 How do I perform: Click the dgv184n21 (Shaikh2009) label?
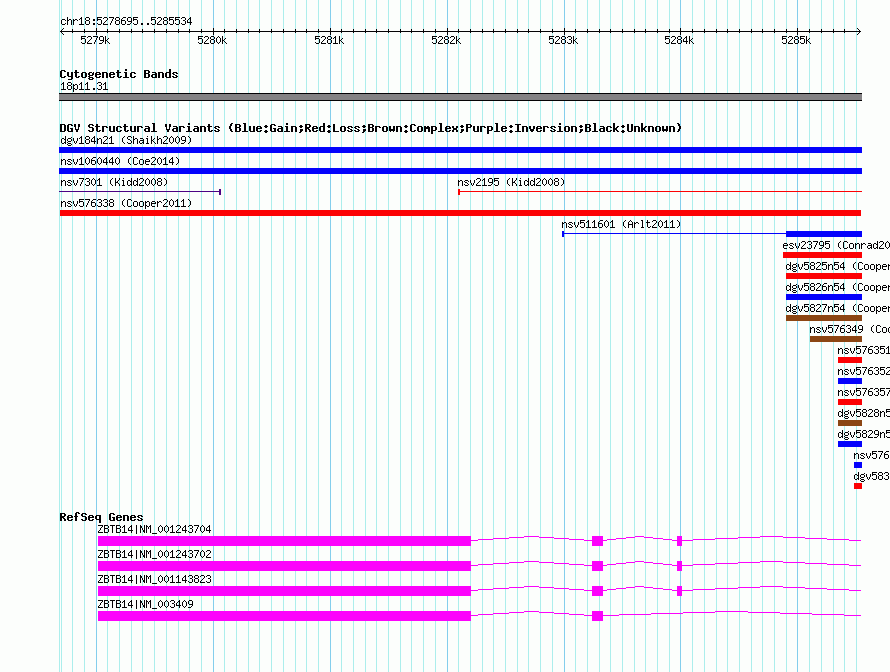tap(126, 140)
